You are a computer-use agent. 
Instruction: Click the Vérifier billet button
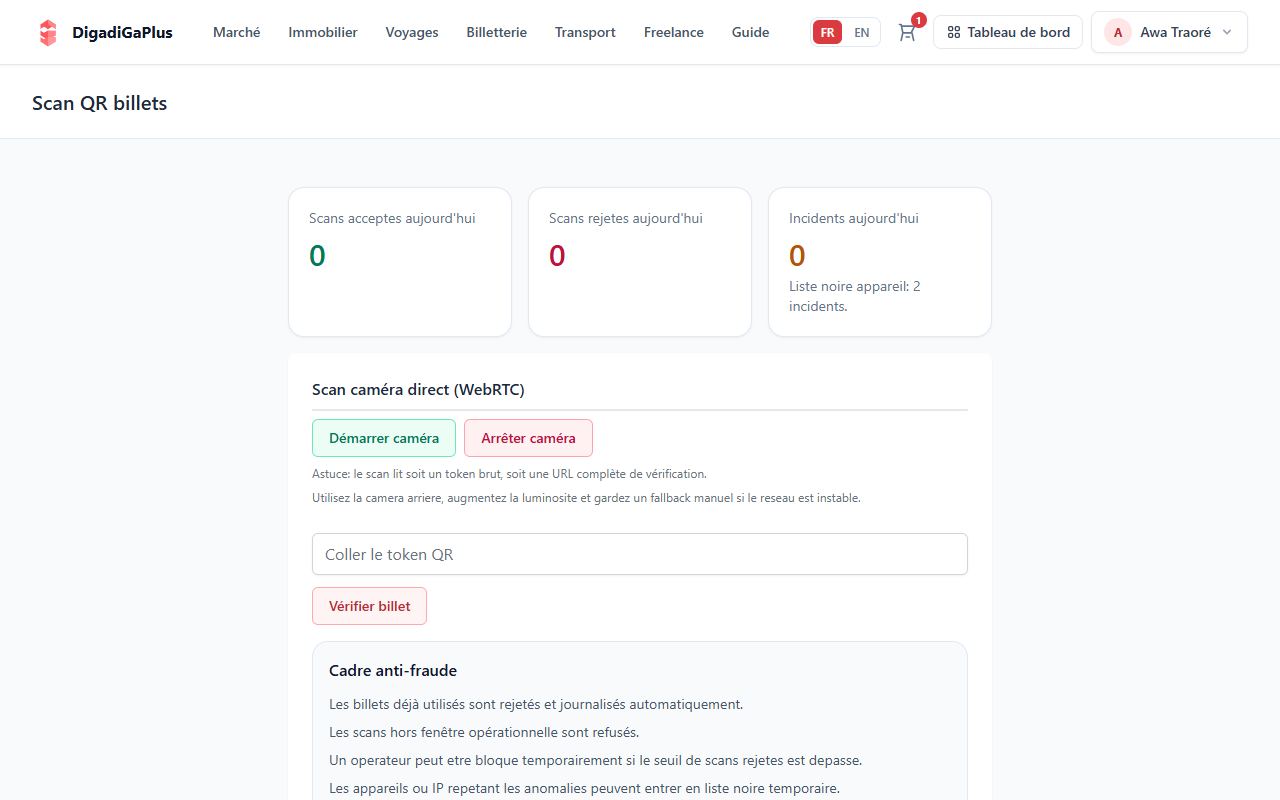370,606
